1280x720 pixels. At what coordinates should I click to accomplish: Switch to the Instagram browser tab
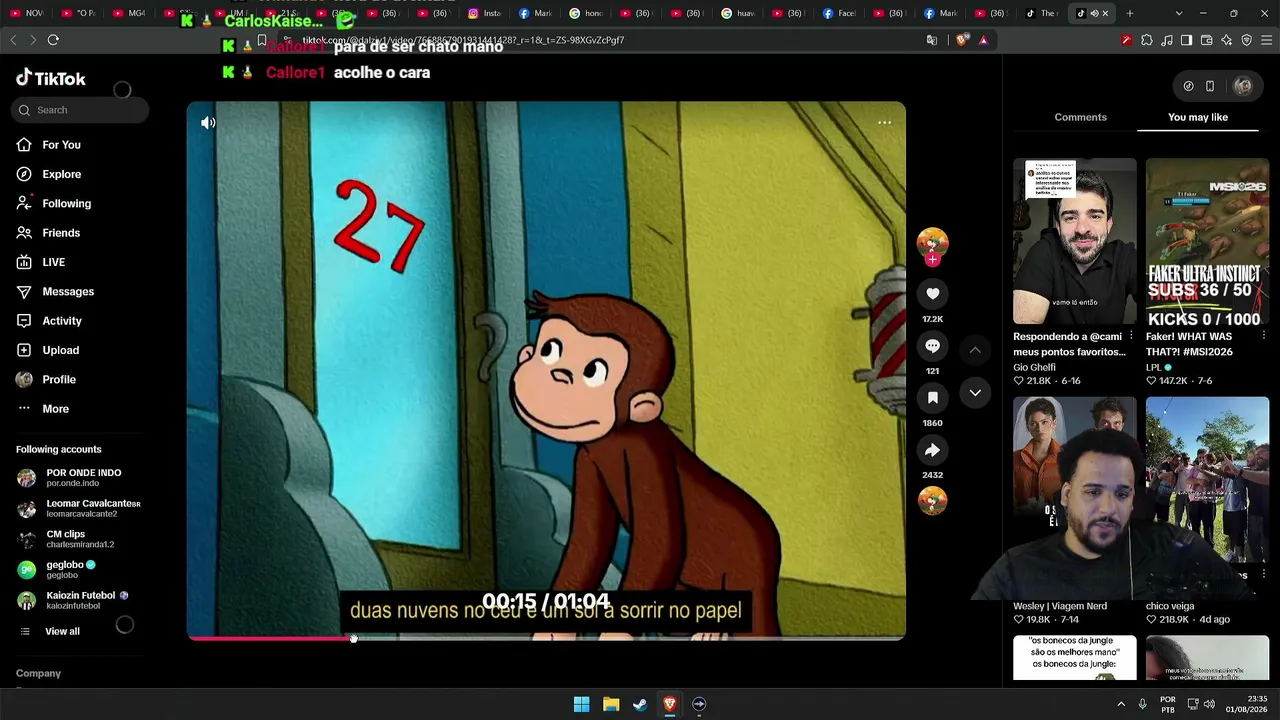click(485, 13)
